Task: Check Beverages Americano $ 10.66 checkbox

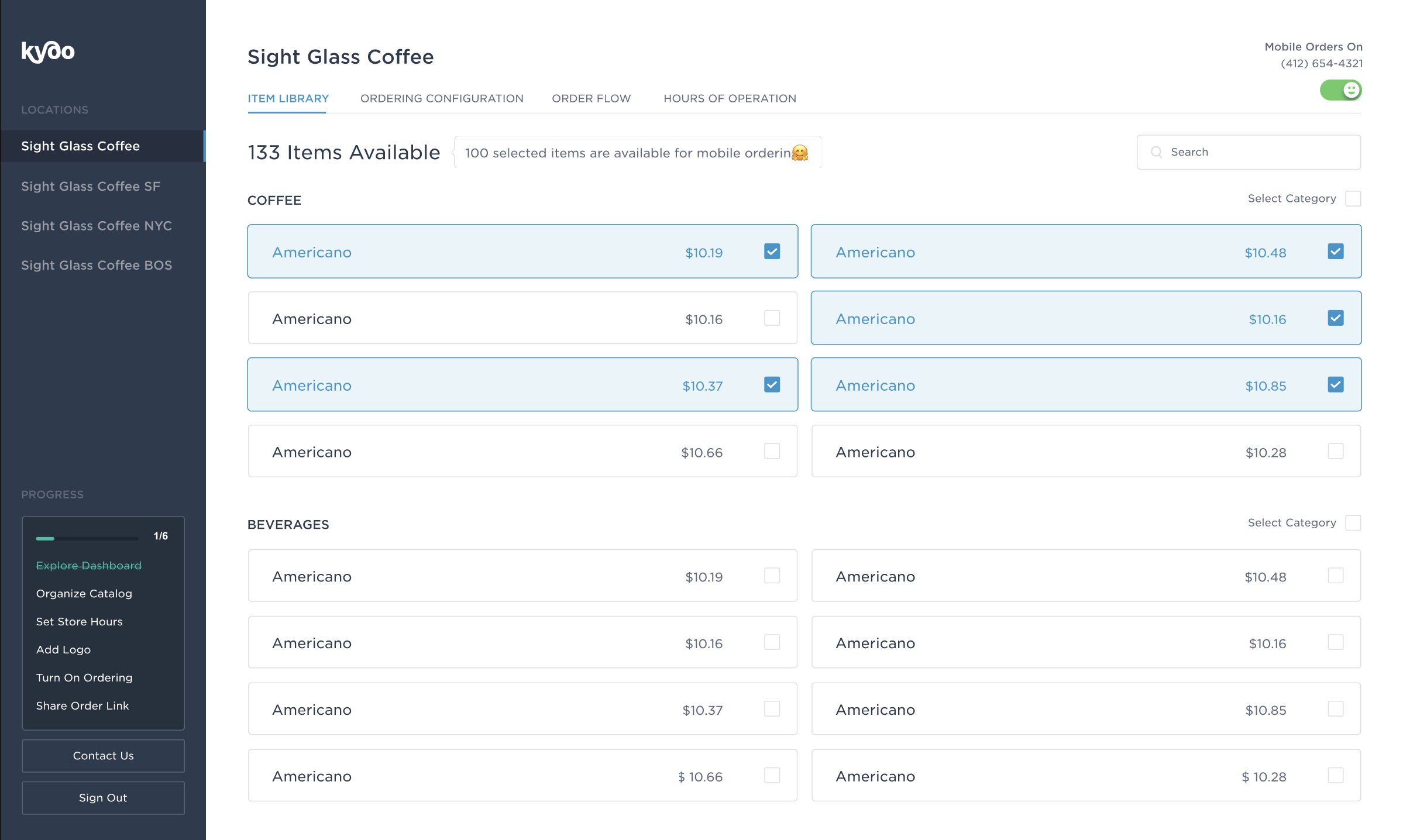Action: (772, 776)
